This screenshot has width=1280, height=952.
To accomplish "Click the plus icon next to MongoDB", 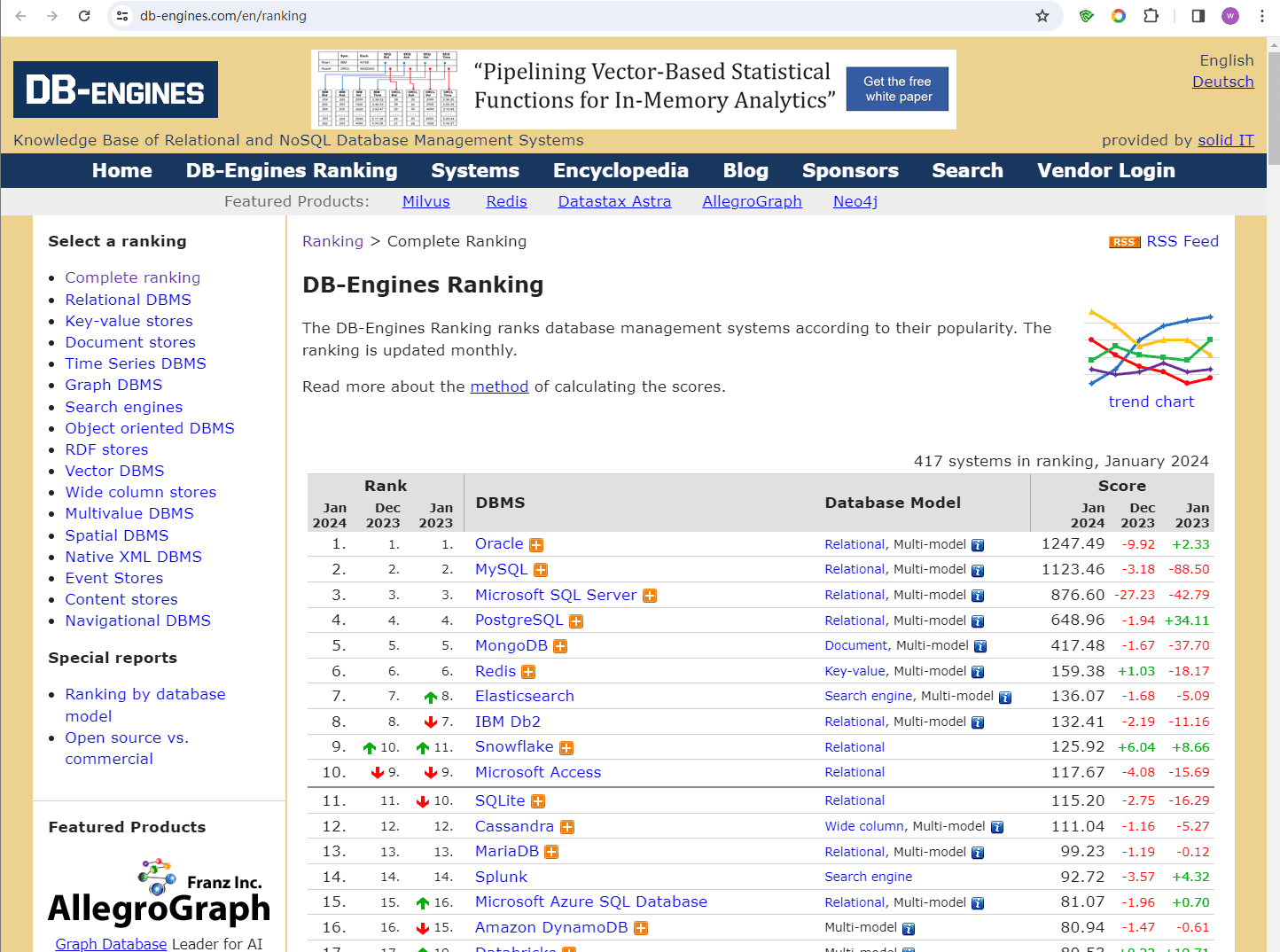I will [x=560, y=646].
